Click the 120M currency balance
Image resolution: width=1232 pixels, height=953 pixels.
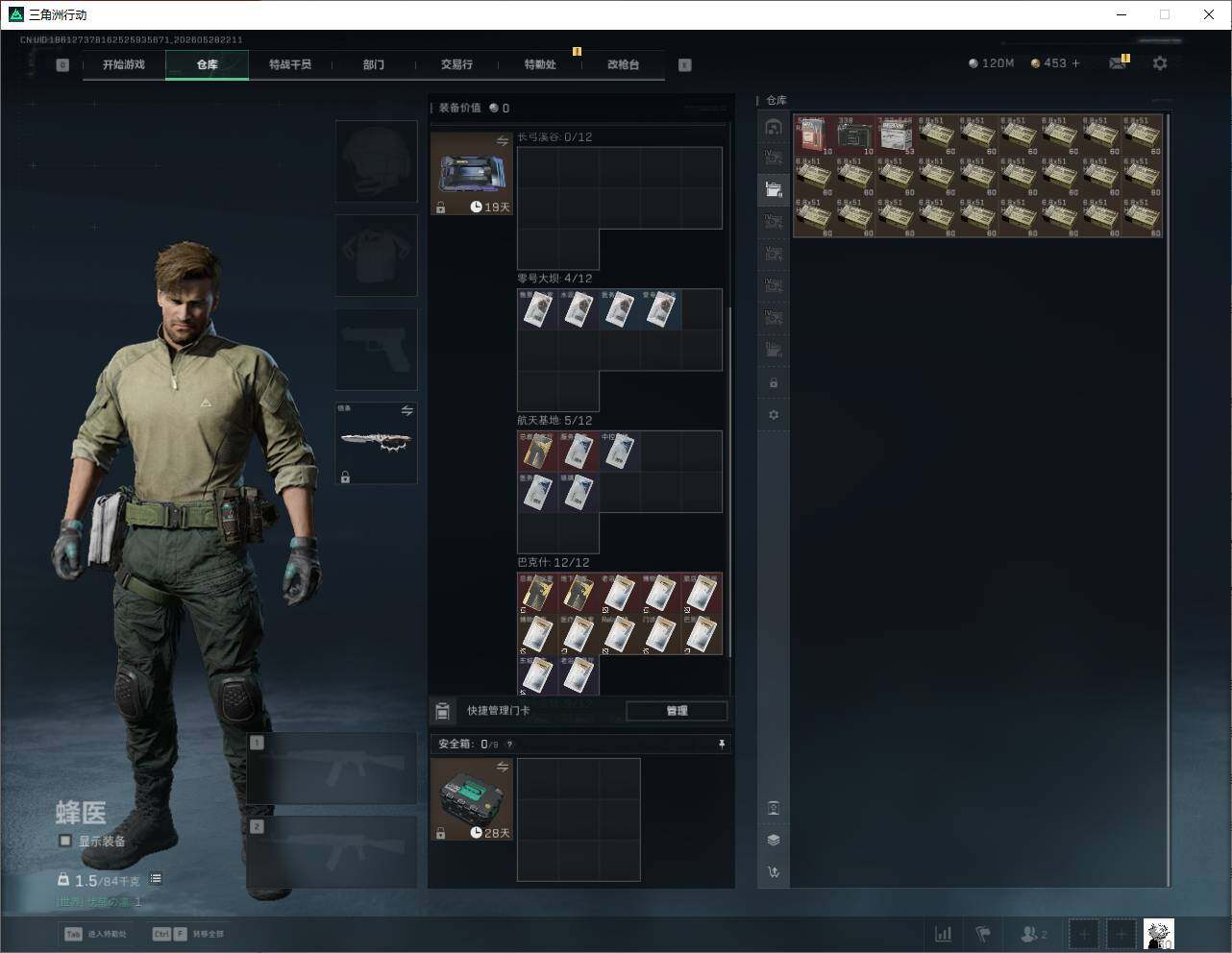pos(991,63)
